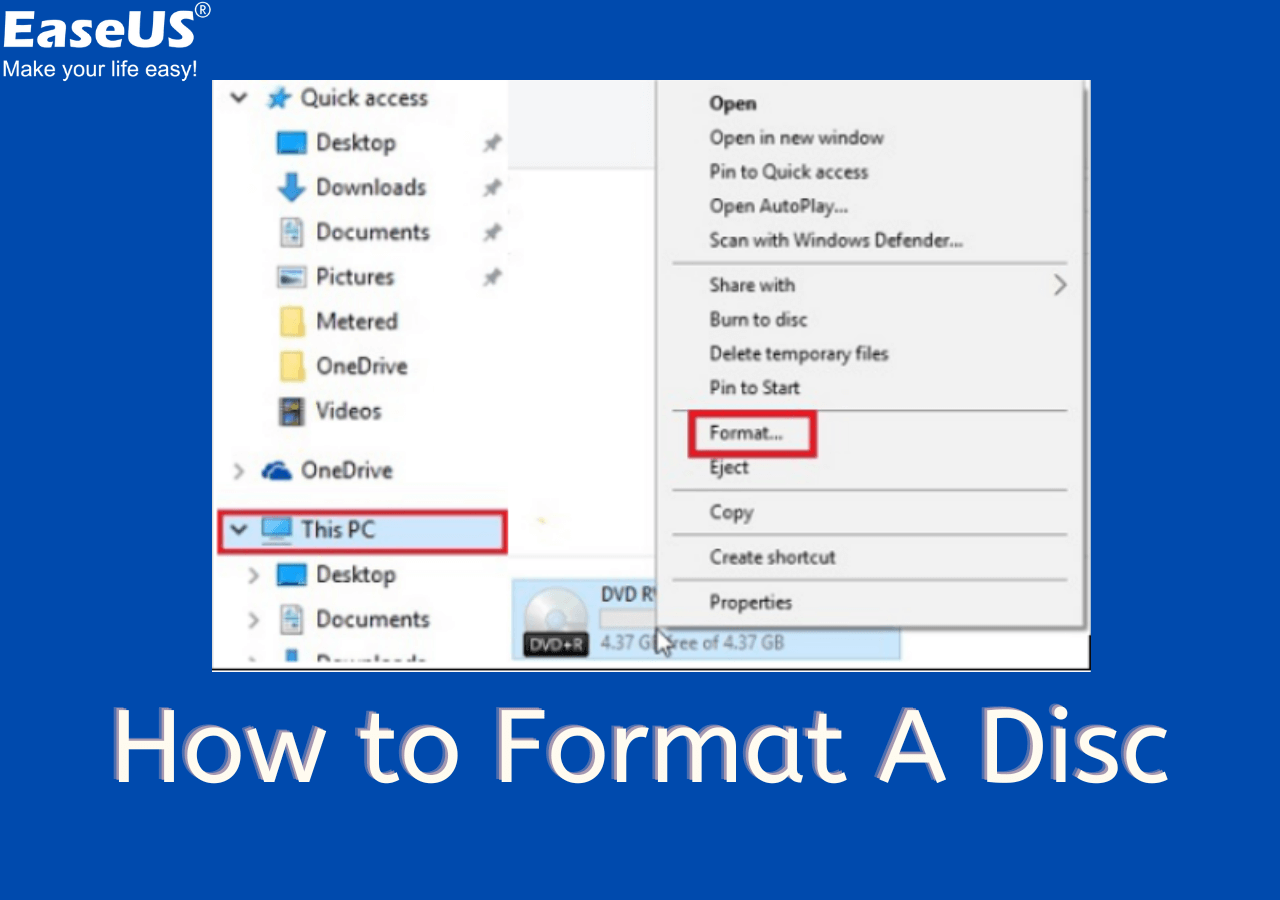
Task: Click the This PC computer icon
Action: tap(276, 529)
